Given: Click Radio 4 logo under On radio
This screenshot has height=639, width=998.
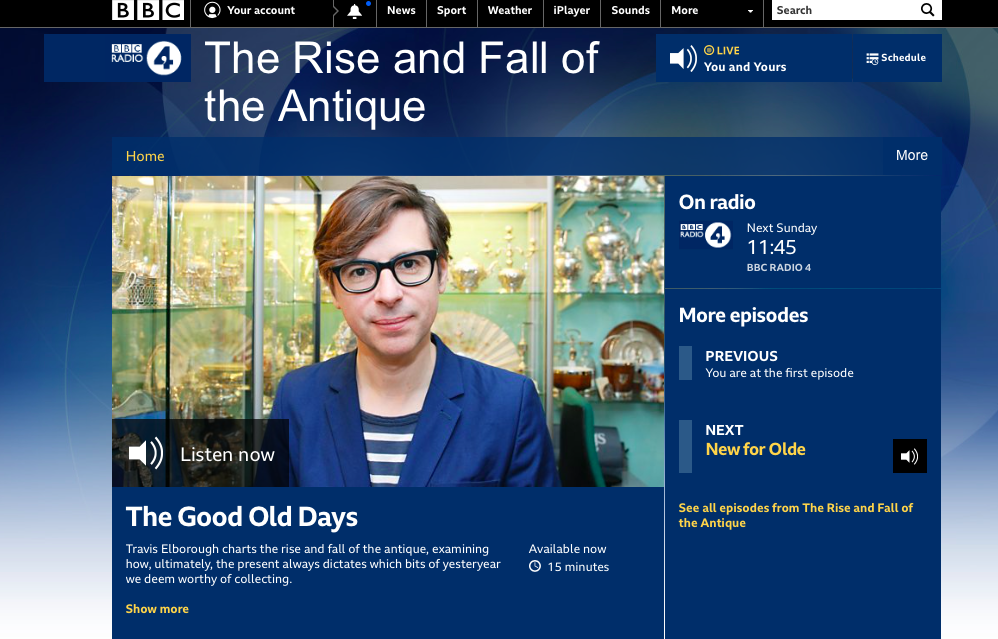Looking at the screenshot, I should [705, 235].
